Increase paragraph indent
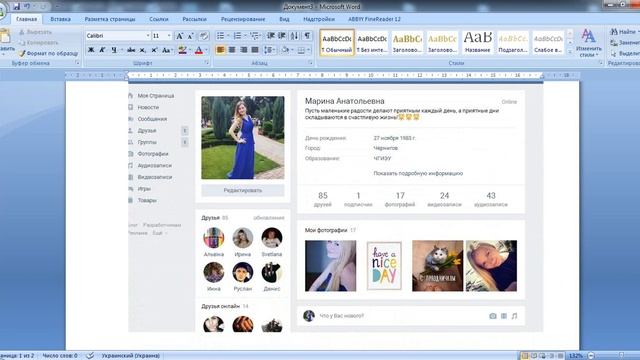 pos(282,36)
